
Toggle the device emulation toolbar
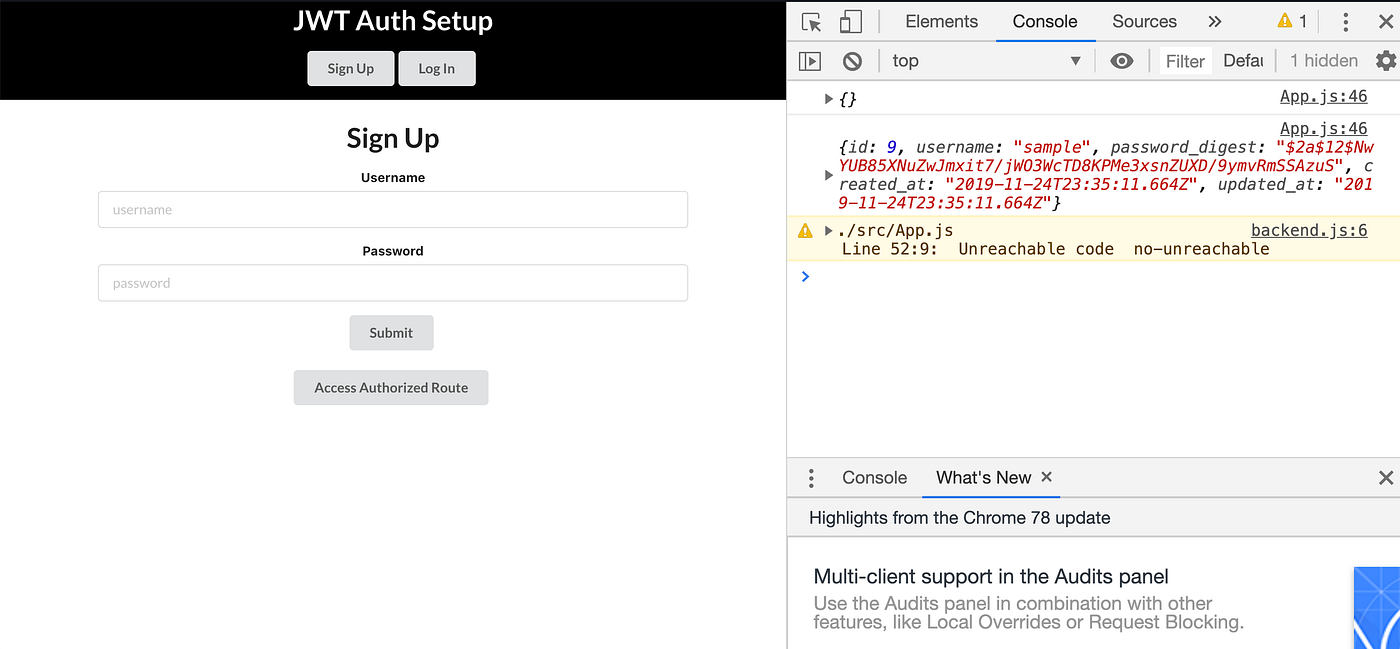point(853,21)
